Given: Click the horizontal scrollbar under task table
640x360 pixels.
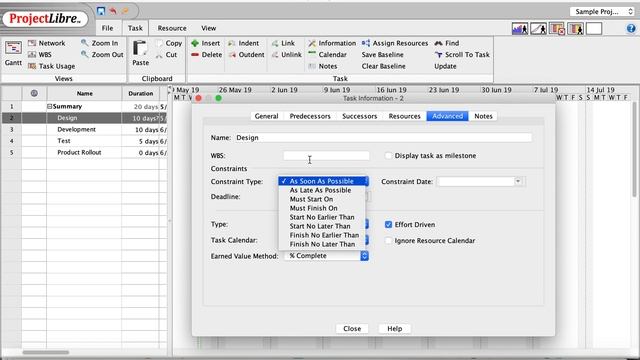Looking at the screenshot, I should click(46, 352).
